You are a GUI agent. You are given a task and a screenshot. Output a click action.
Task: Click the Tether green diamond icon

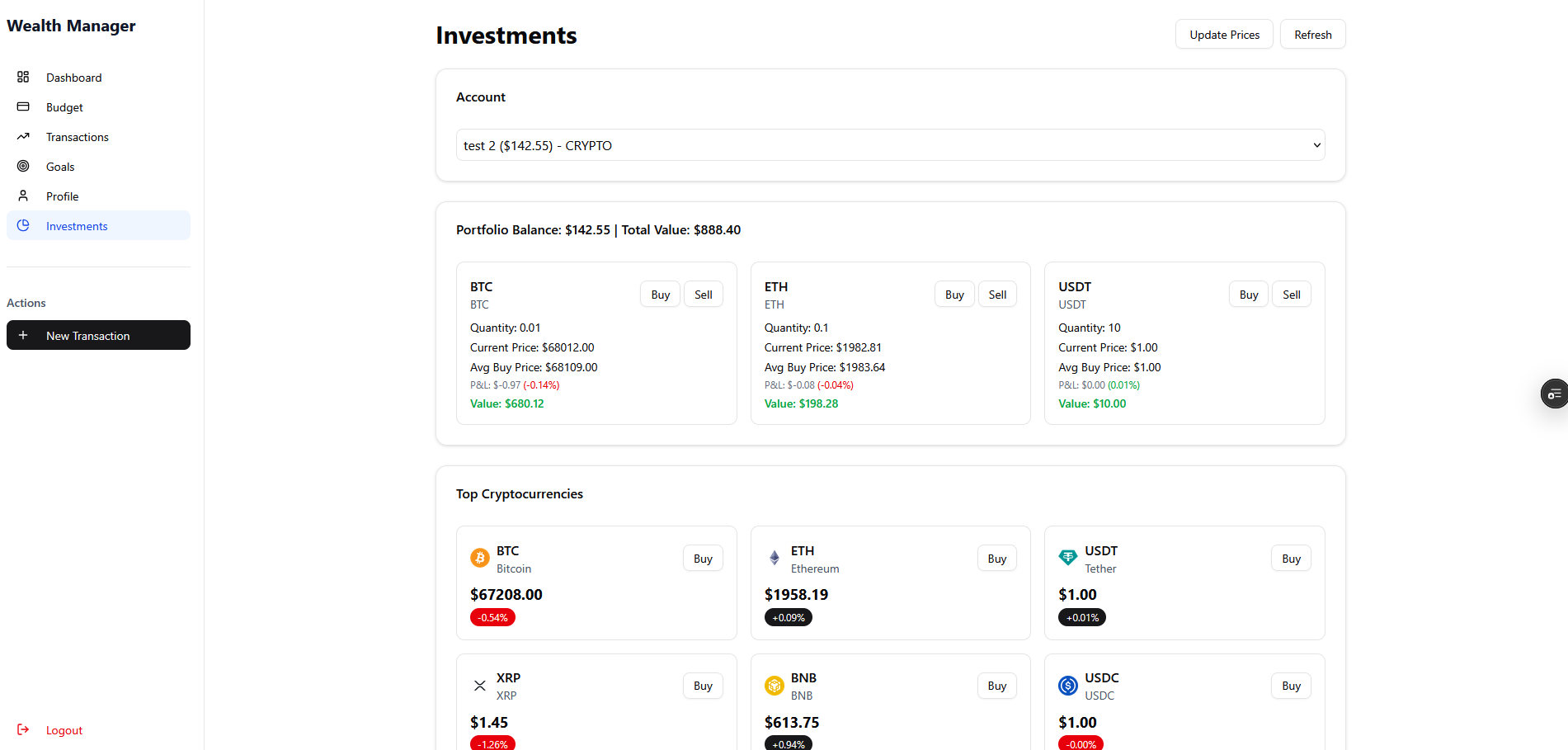(1067, 559)
